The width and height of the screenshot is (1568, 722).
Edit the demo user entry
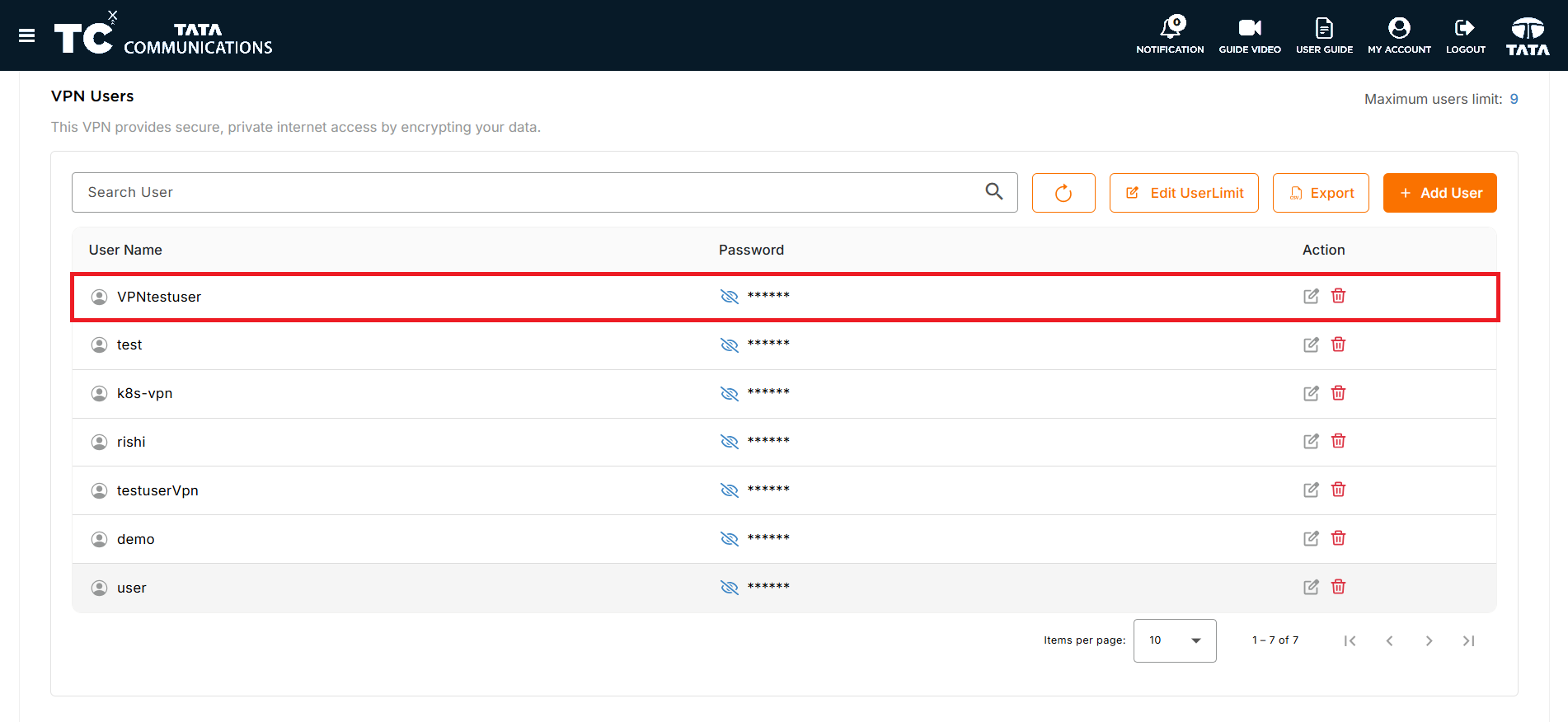[x=1311, y=538]
